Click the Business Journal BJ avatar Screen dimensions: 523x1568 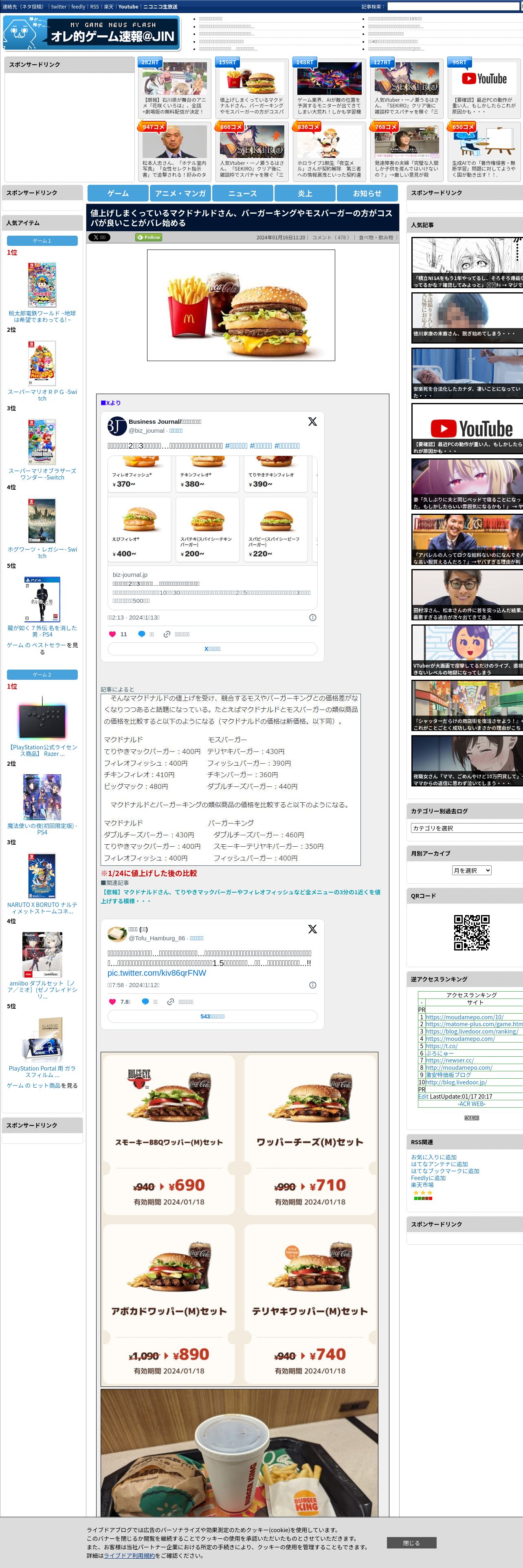[117, 425]
